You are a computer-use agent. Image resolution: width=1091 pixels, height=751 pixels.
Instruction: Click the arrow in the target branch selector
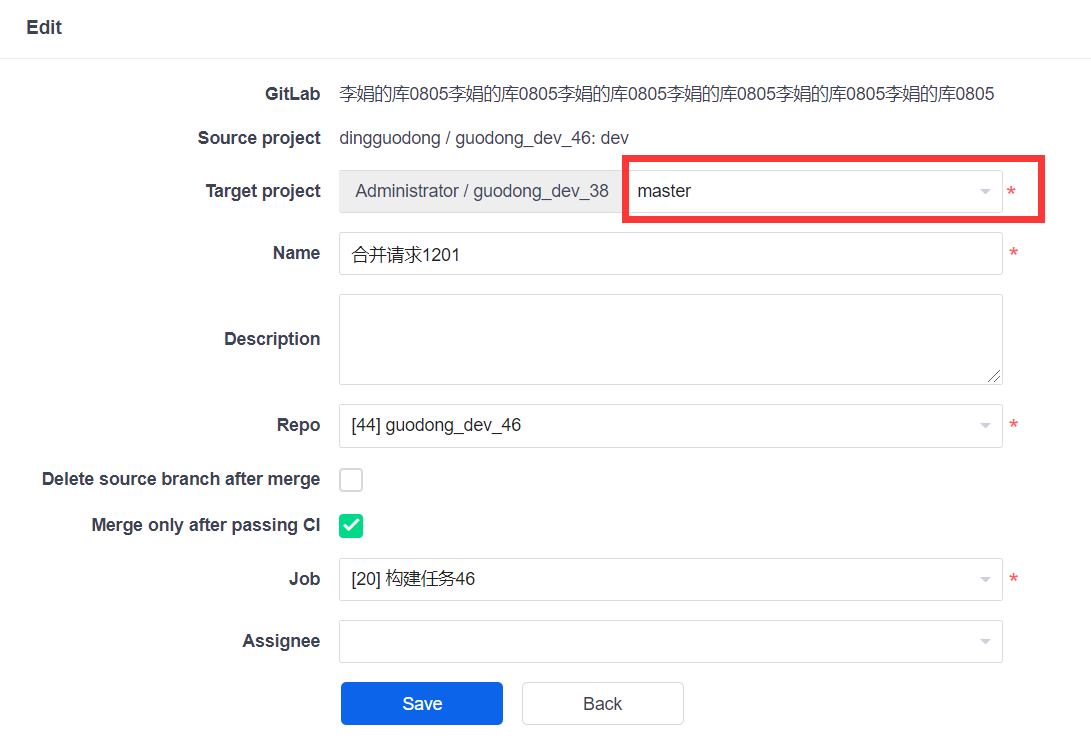point(985,192)
